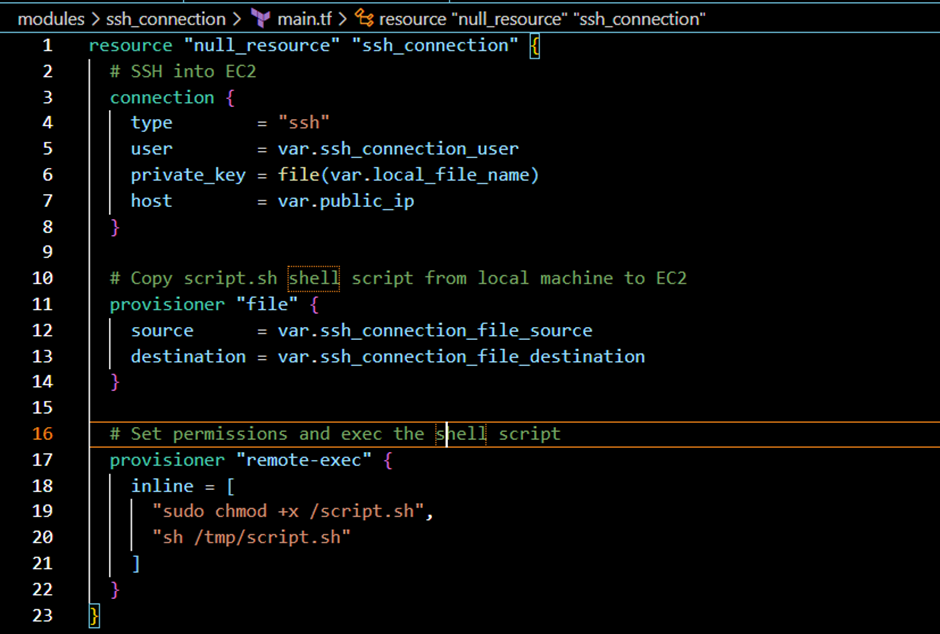Click the "sudo chmod +x /script.sh" string

click(292, 511)
